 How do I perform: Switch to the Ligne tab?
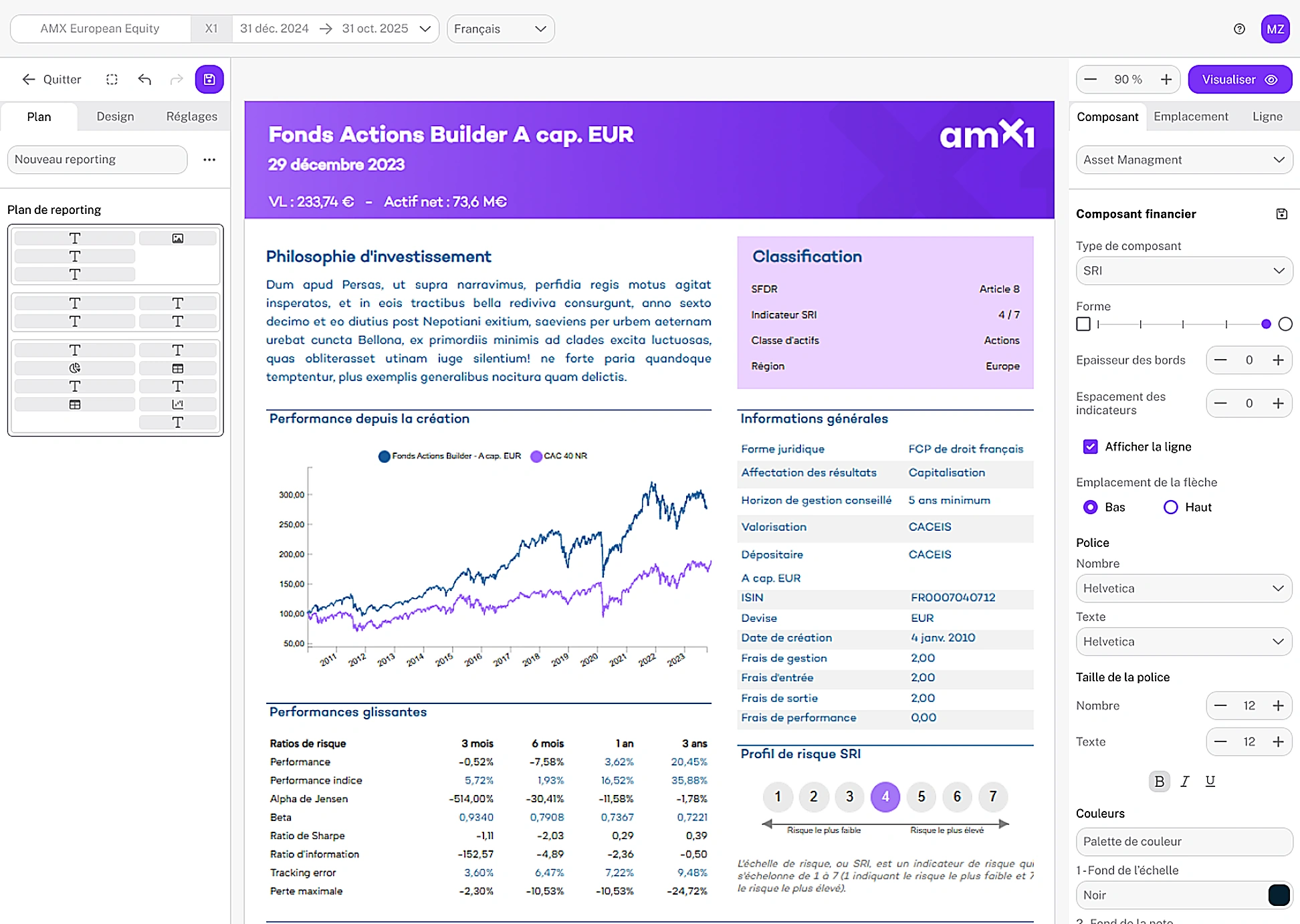click(1267, 117)
